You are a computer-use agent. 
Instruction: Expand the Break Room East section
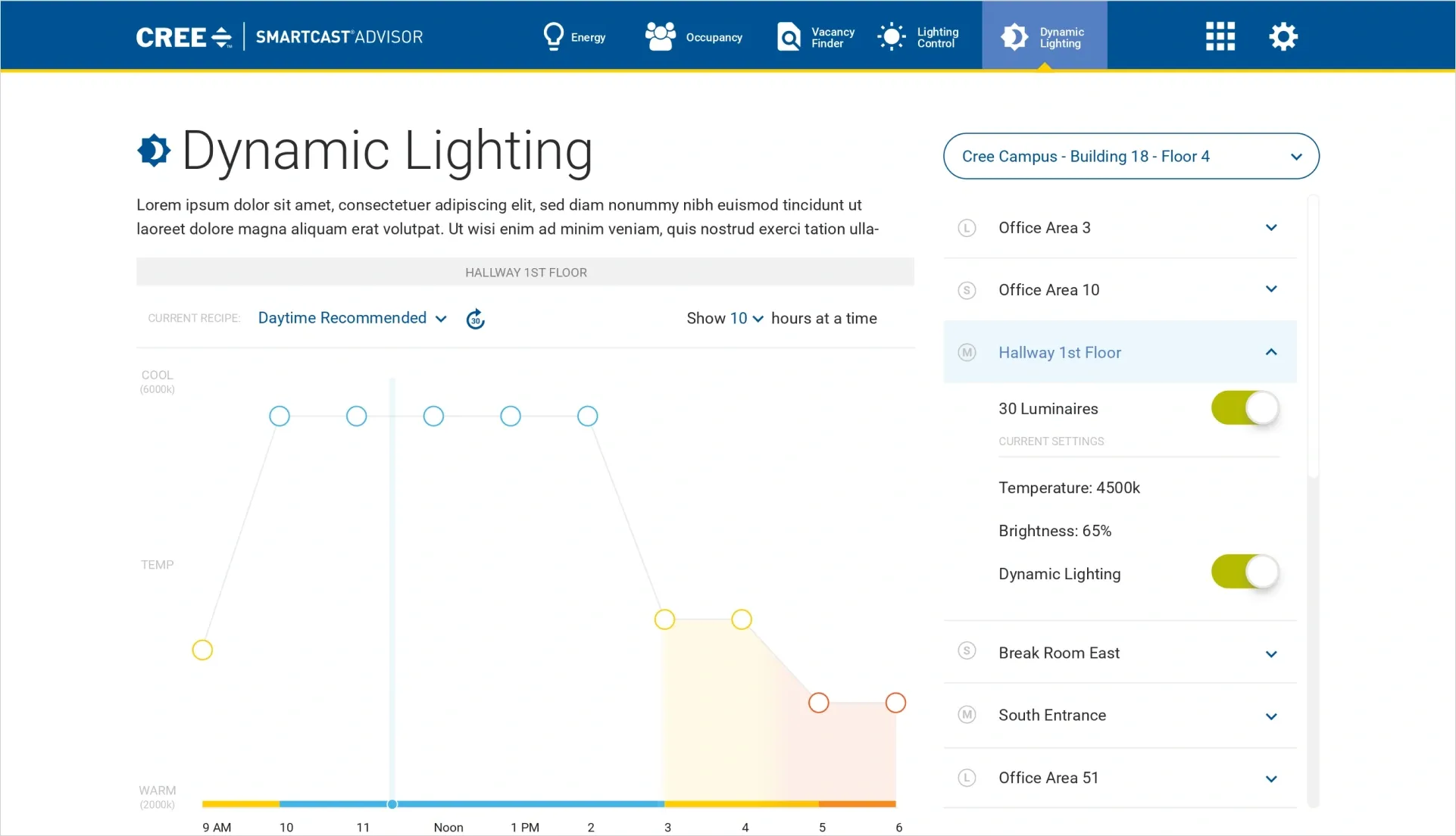click(1271, 654)
